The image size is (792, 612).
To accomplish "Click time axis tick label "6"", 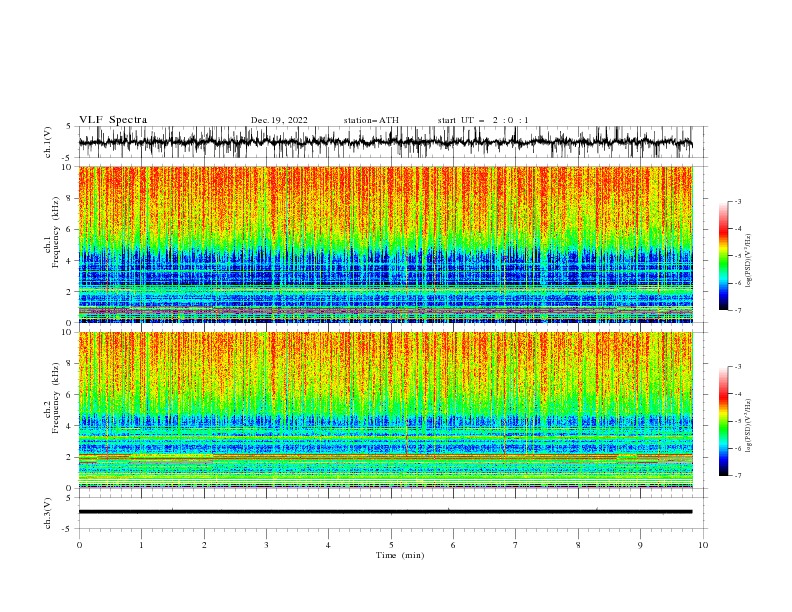I will click(453, 545).
